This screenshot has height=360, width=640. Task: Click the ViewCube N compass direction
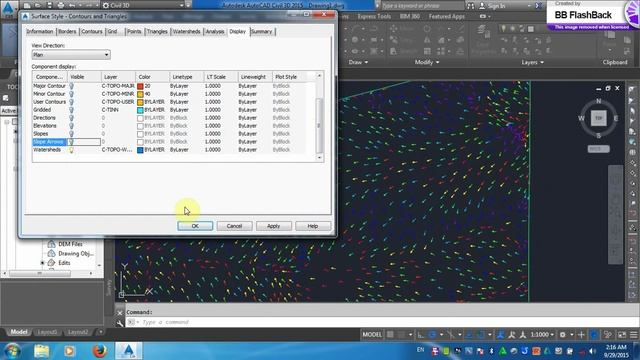click(599, 101)
